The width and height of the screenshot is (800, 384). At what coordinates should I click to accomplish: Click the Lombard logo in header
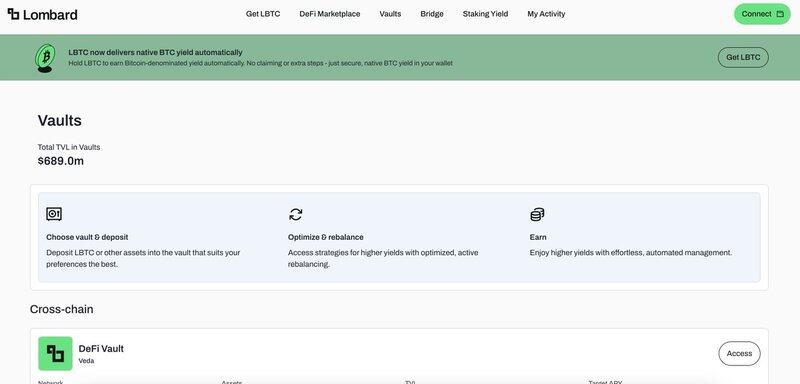pos(42,14)
